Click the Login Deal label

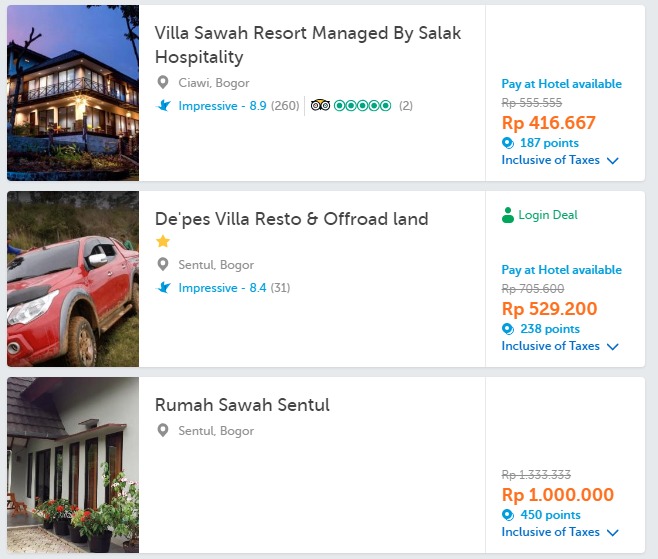[x=548, y=215]
